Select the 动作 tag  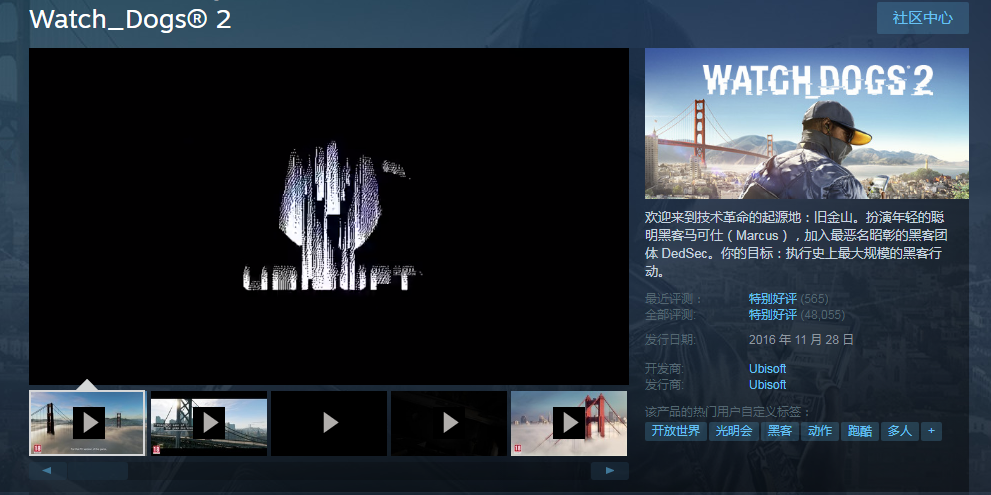[x=820, y=432]
